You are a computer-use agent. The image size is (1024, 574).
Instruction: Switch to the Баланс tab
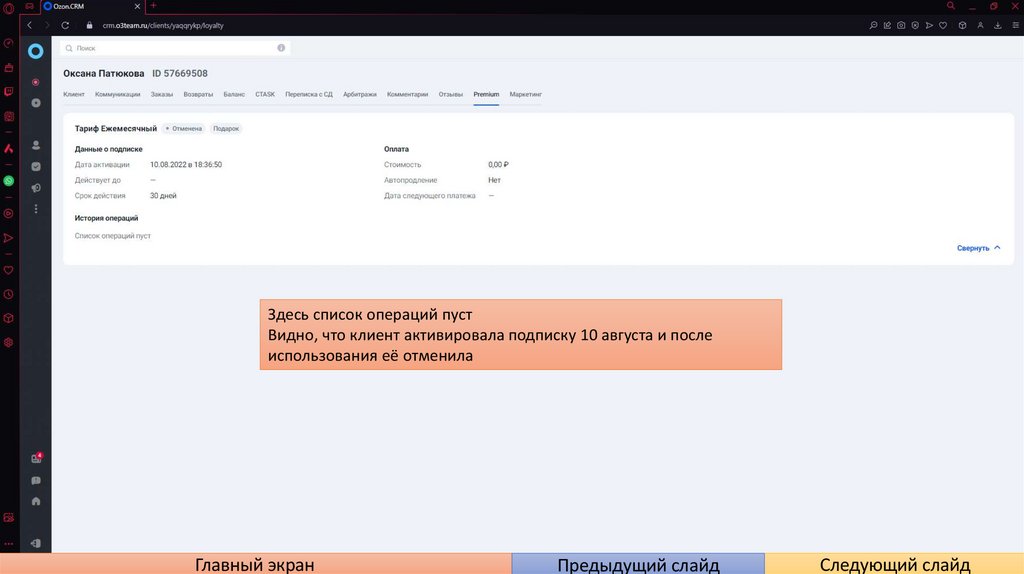click(234, 94)
